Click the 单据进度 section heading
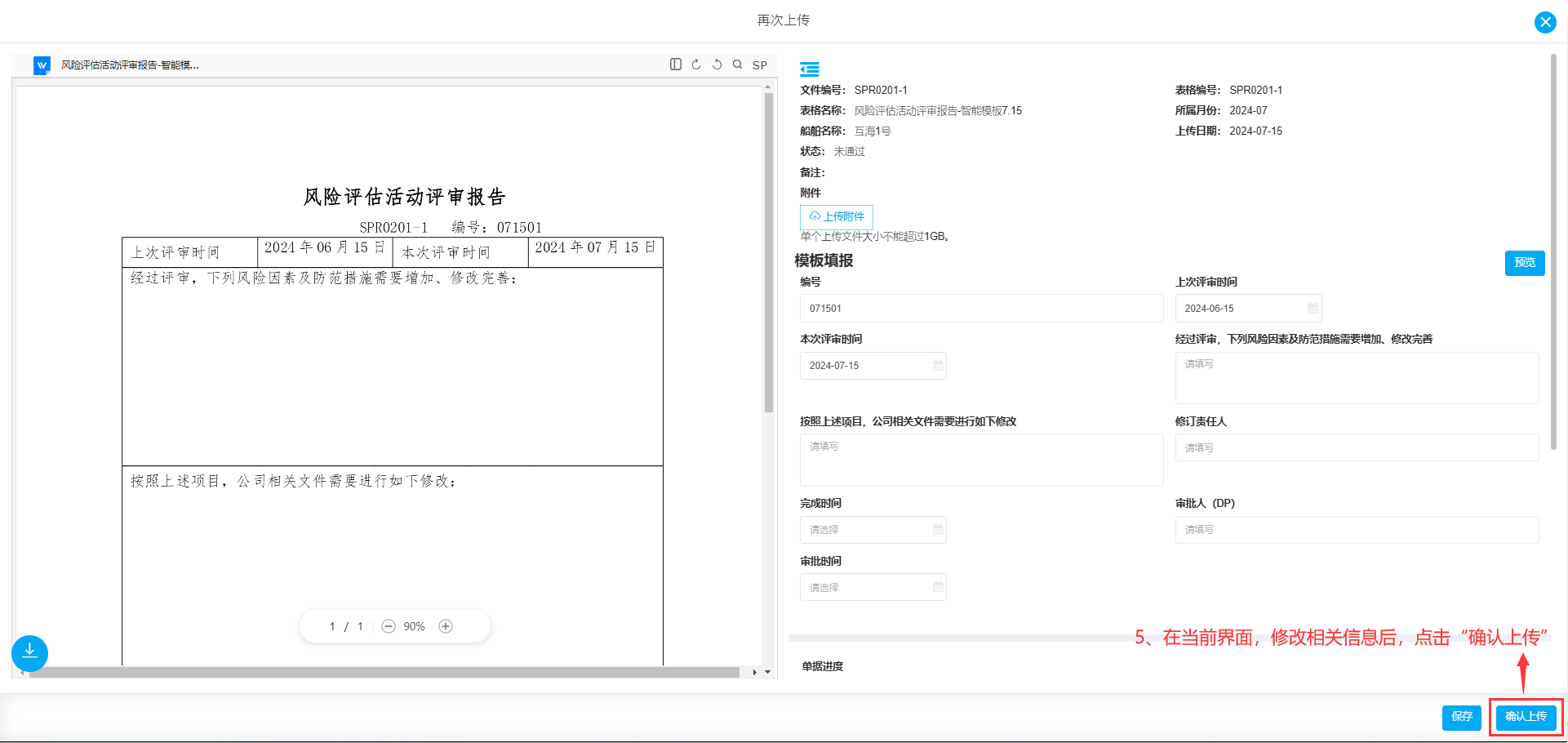 point(822,667)
